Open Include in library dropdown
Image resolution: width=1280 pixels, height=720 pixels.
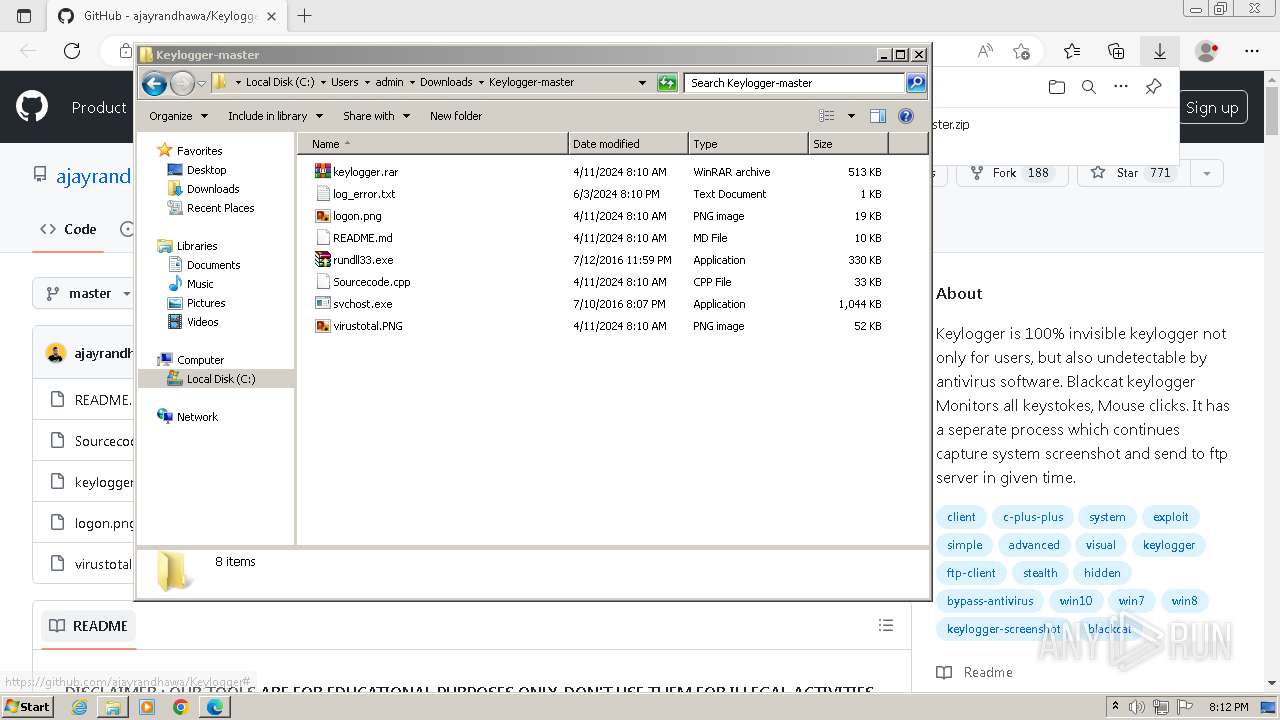(275, 116)
